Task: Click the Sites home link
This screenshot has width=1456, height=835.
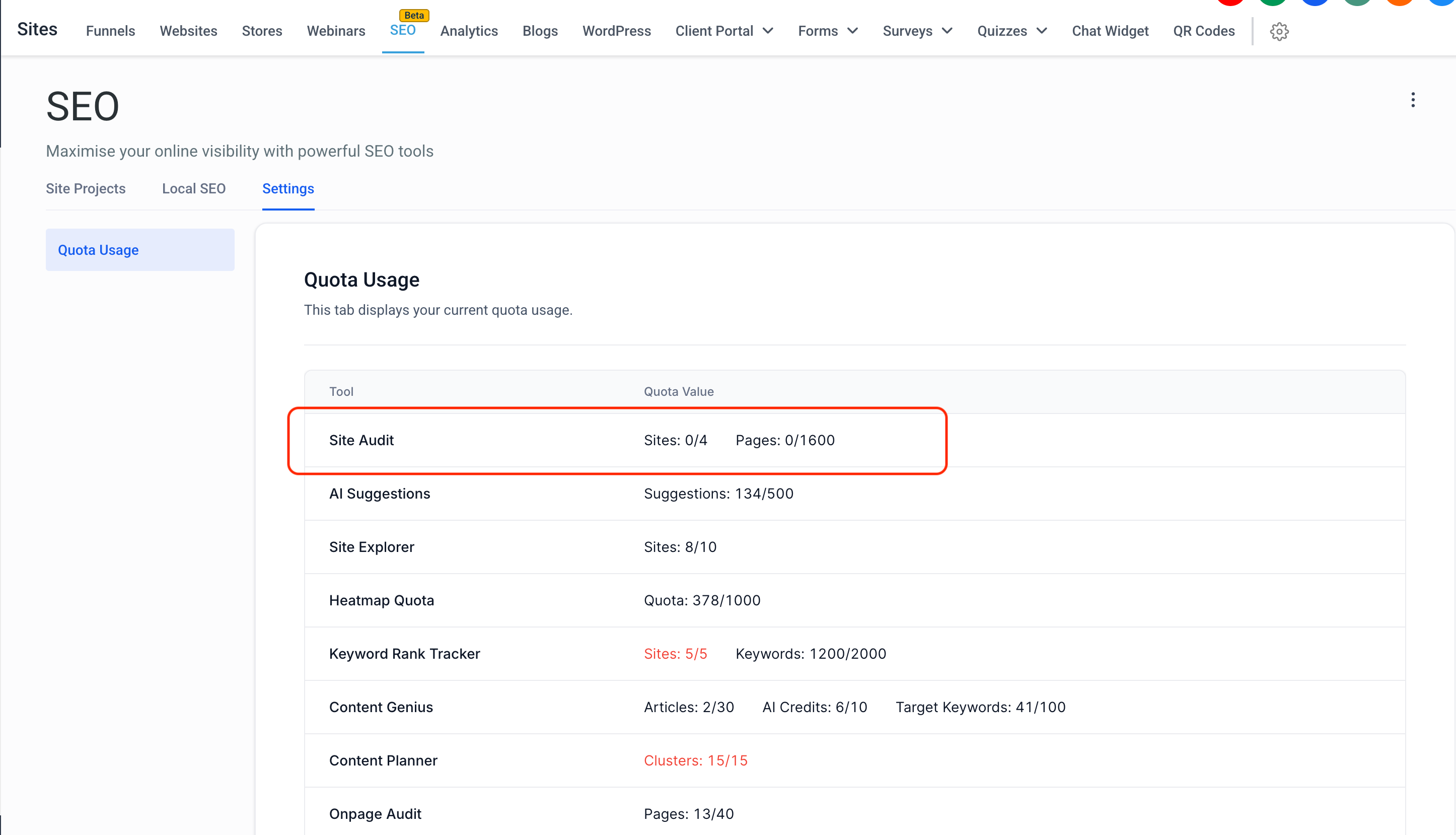Action: (37, 29)
